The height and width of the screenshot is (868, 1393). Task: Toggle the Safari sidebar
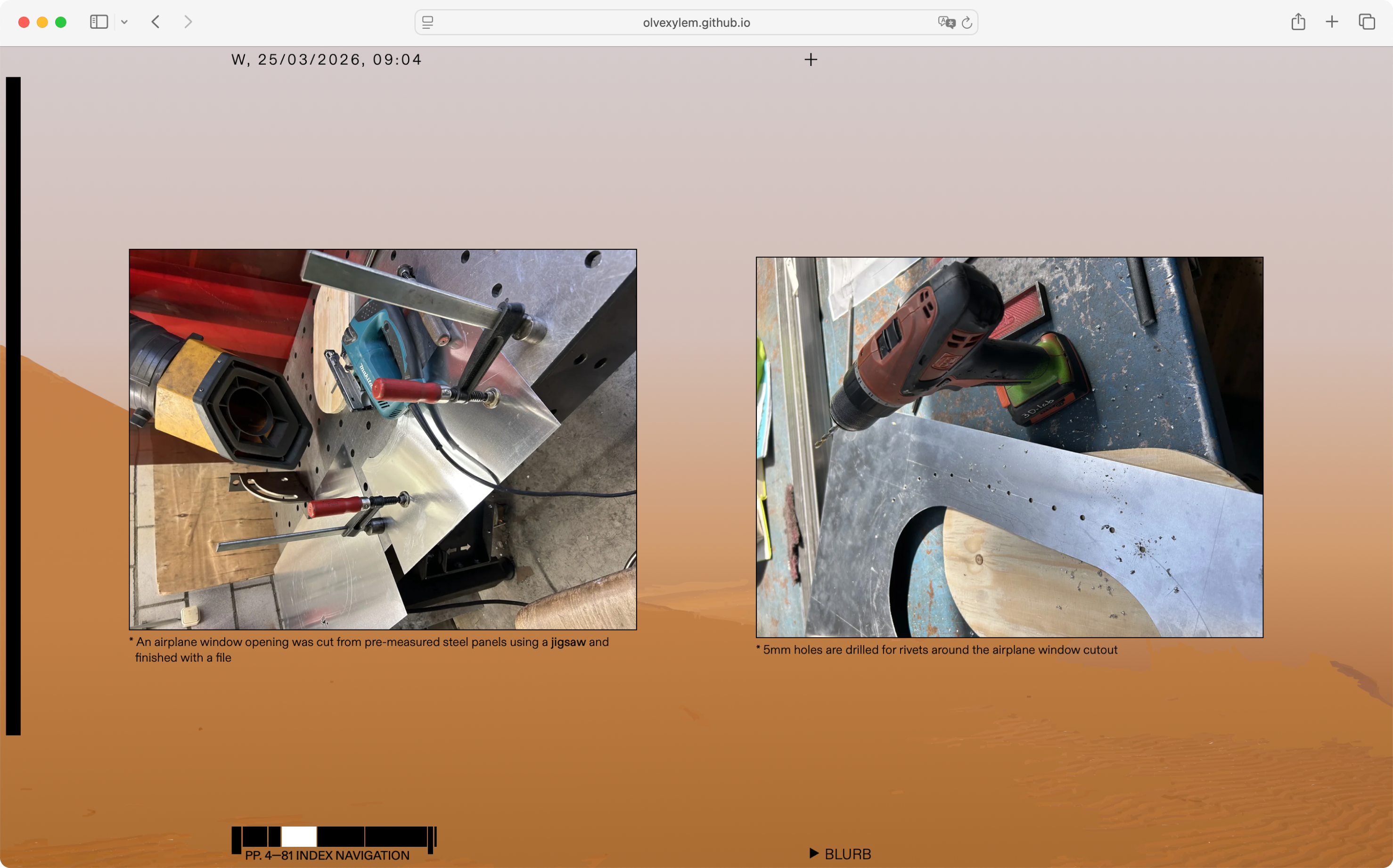tap(98, 22)
